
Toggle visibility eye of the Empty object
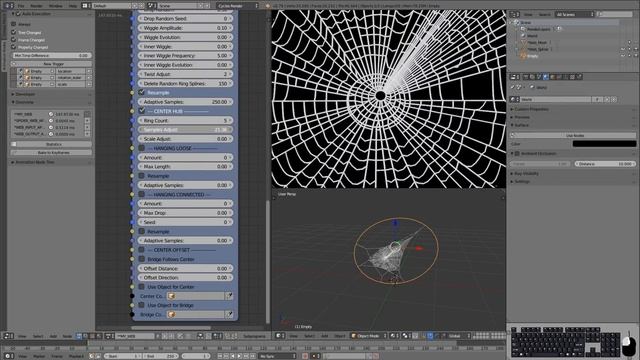tap(622, 56)
